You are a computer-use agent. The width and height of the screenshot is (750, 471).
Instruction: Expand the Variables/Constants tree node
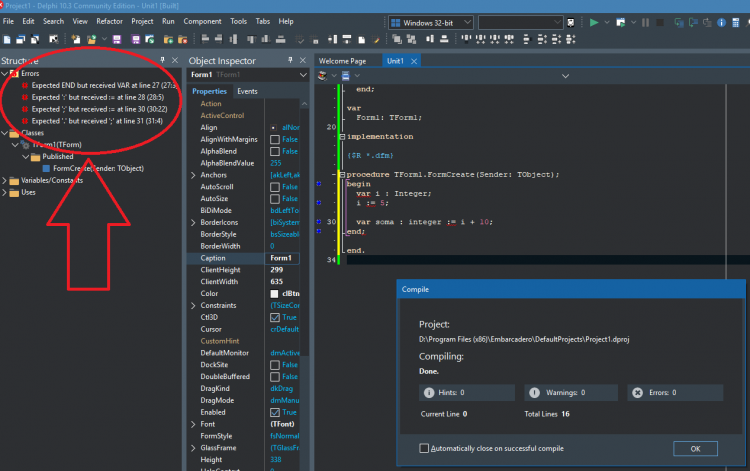[4, 181]
